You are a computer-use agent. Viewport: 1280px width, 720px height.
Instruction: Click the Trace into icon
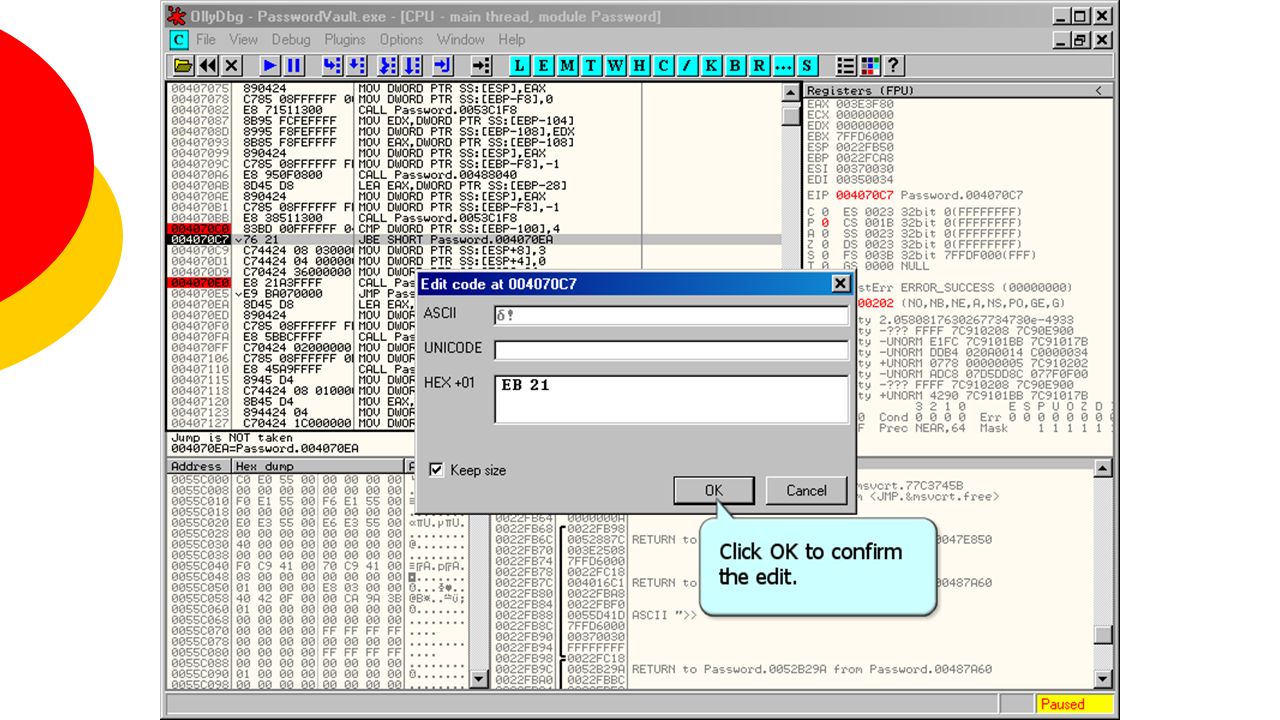pos(388,66)
